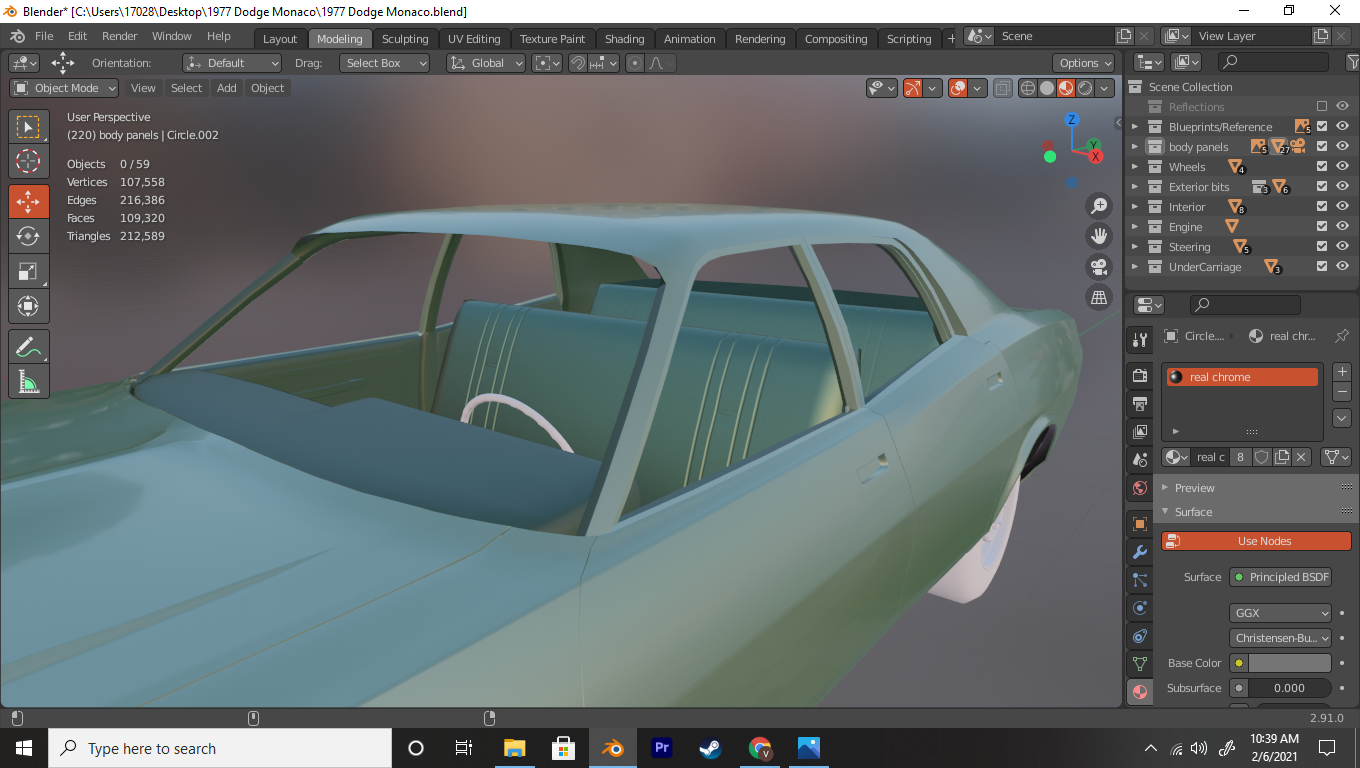The height and width of the screenshot is (768, 1360).
Task: Open the Material properties tab
Action: (1139, 692)
